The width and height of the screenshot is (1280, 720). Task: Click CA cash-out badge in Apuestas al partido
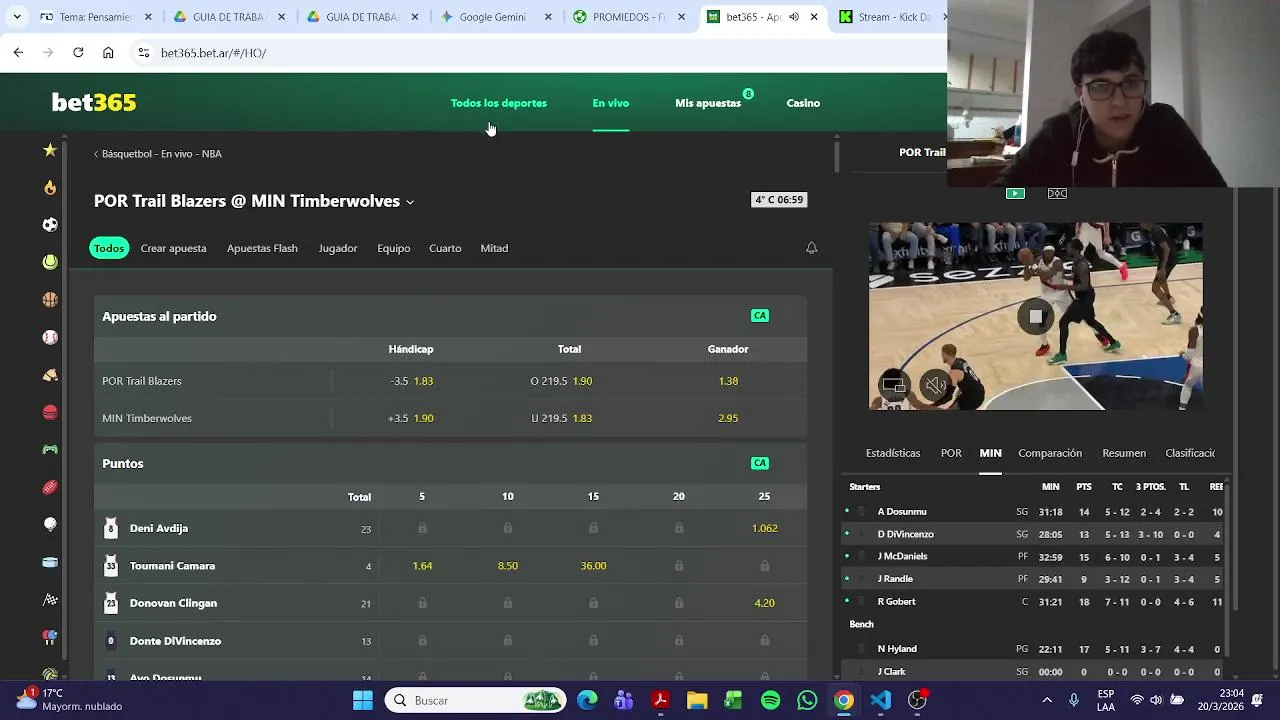[760, 316]
